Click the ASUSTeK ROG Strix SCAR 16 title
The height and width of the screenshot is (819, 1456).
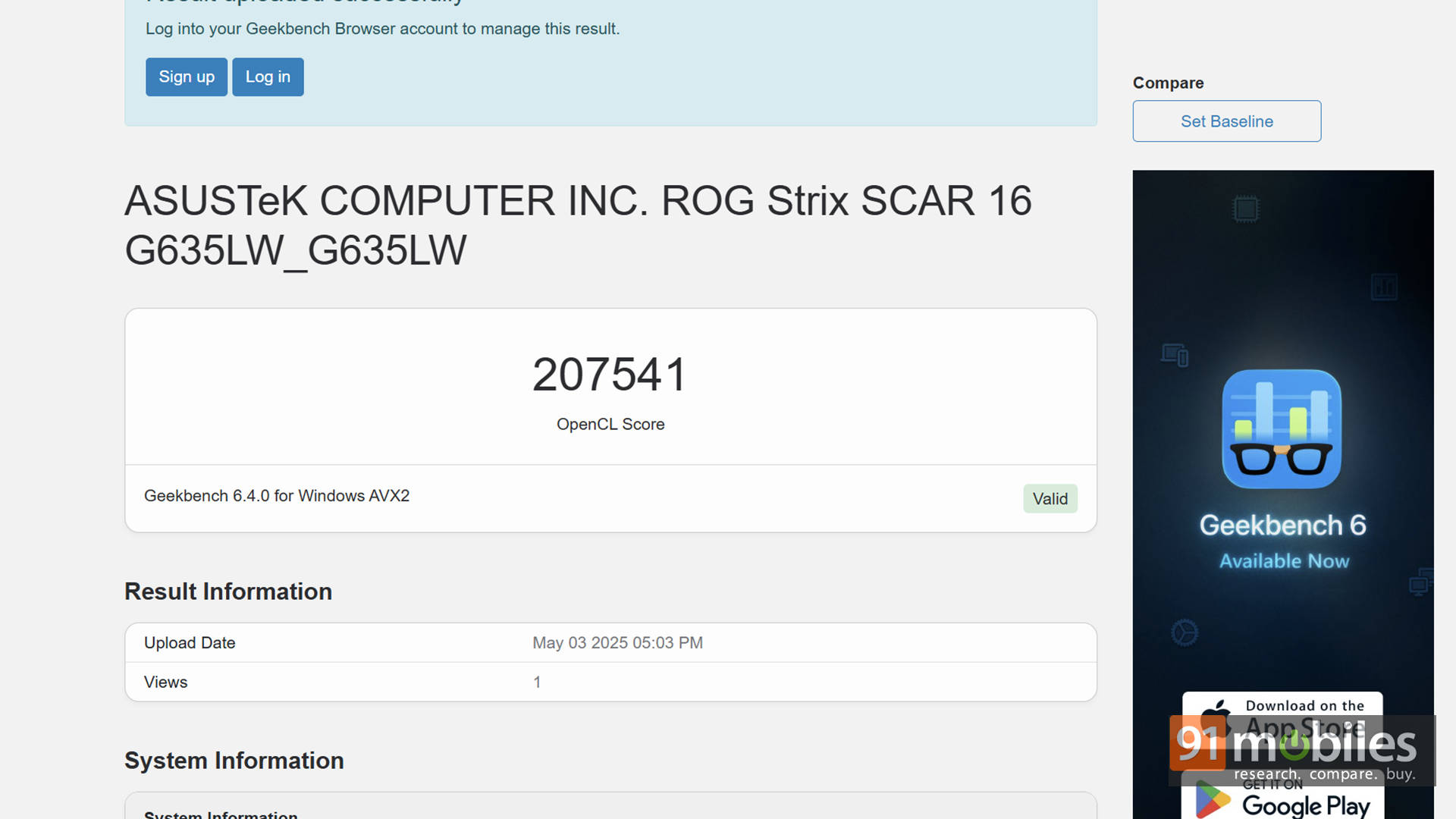coord(578,225)
